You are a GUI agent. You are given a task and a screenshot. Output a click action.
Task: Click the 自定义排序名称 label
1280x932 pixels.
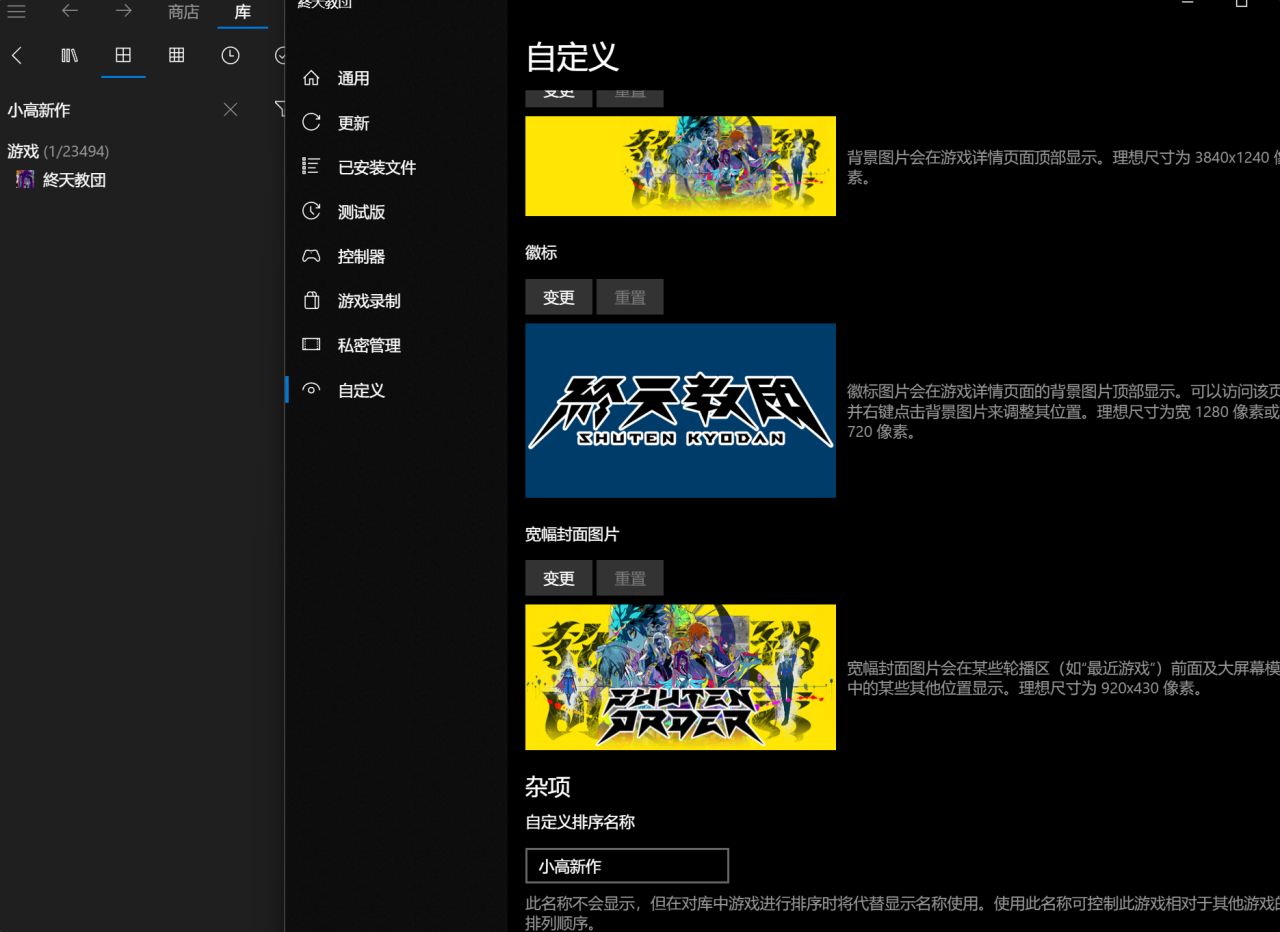[x=580, y=822]
